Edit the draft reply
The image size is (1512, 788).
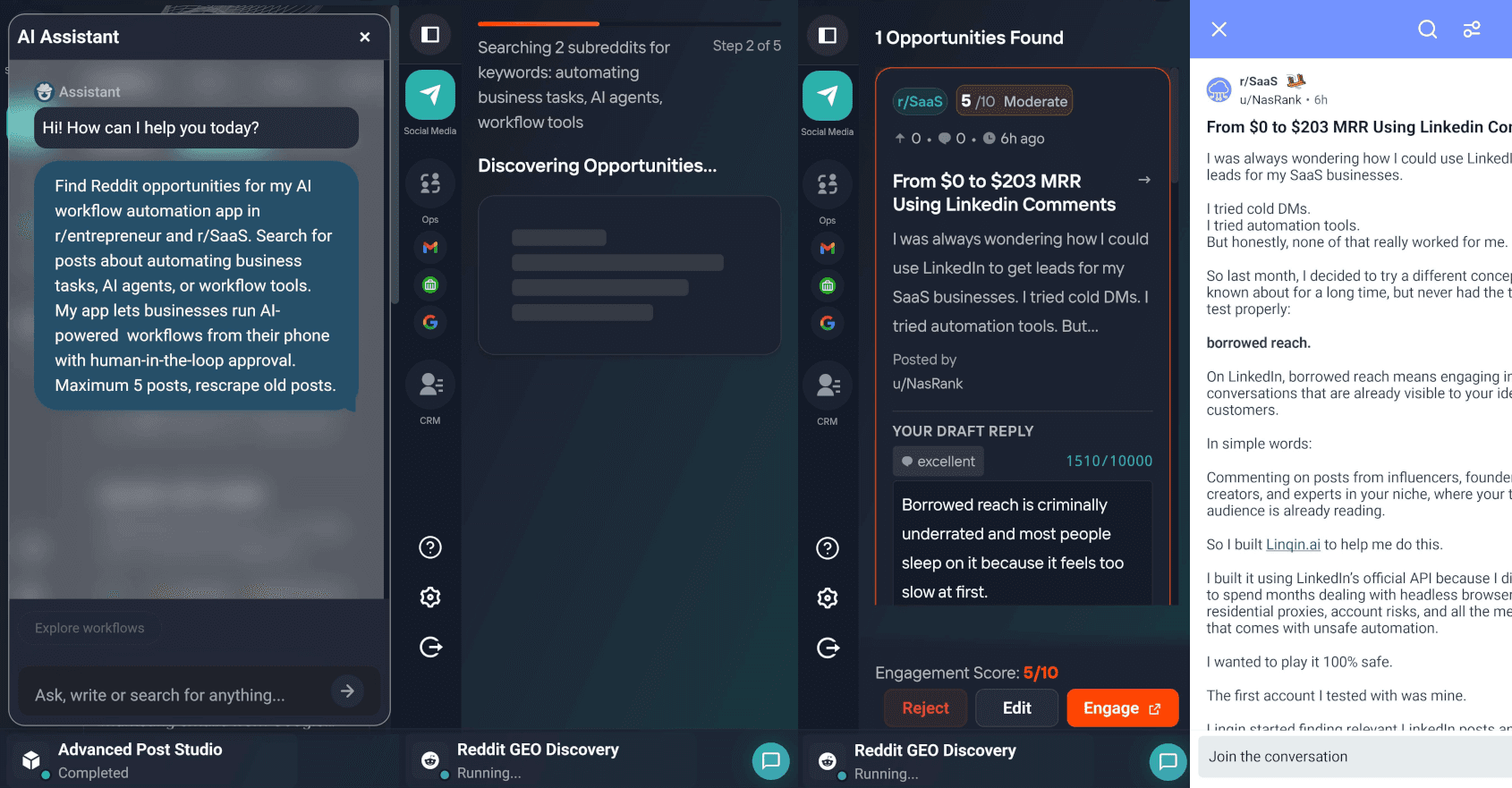pos(1016,708)
